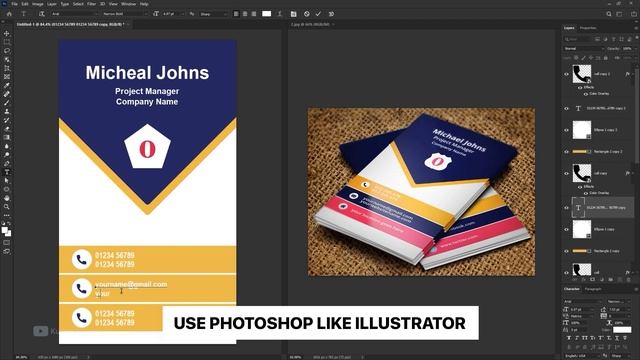Open anti-aliasing dropdown in options bar
This screenshot has height=360, width=640.
pos(213,14)
